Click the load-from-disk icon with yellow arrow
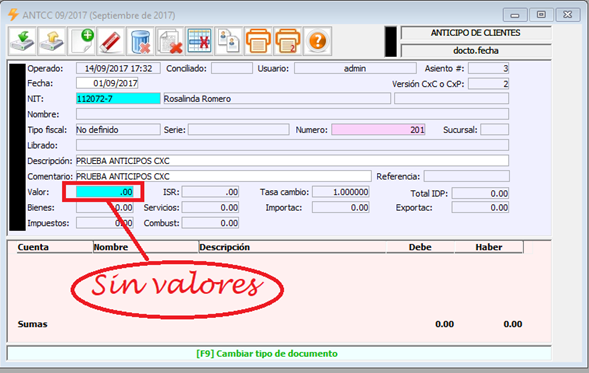The height and width of the screenshot is (373, 589). click(51, 41)
